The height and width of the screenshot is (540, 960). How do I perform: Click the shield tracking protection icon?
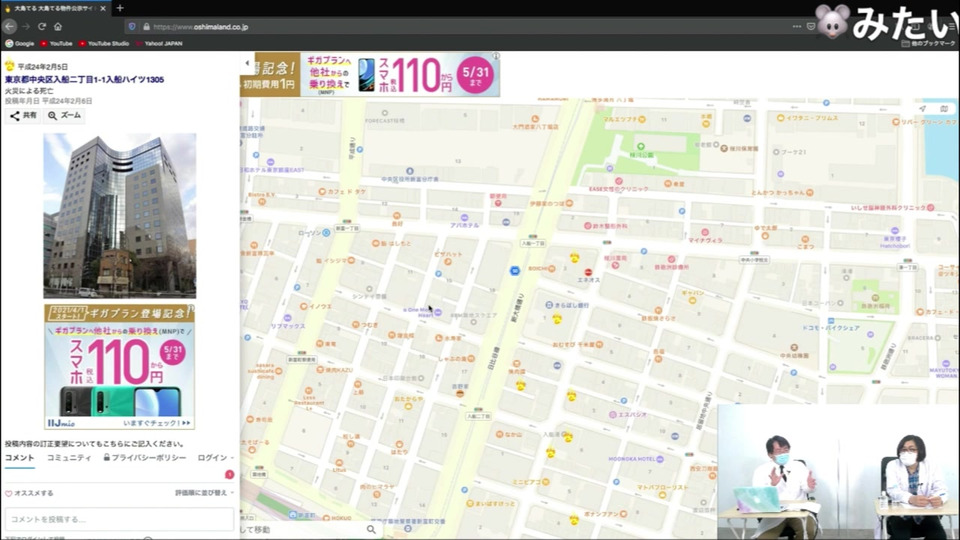pyautogui.click(x=132, y=27)
